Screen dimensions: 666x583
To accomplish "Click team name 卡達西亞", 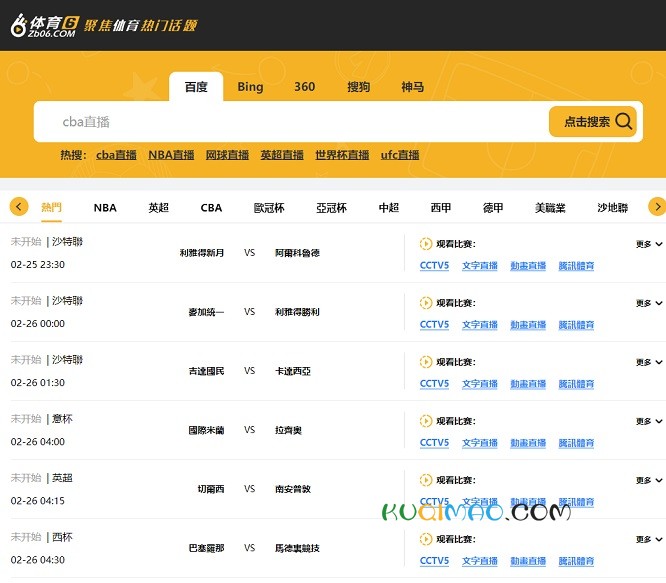I will coord(293,371).
